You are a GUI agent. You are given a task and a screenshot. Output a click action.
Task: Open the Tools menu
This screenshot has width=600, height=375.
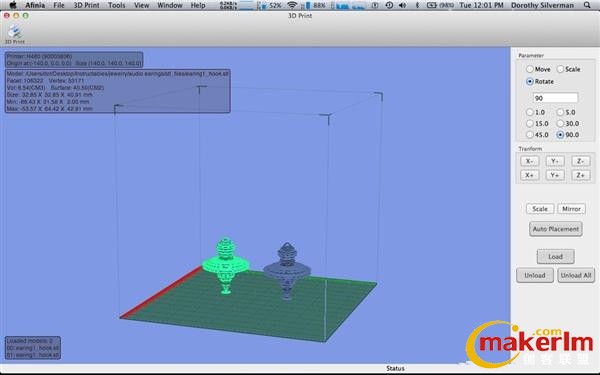pos(116,5)
